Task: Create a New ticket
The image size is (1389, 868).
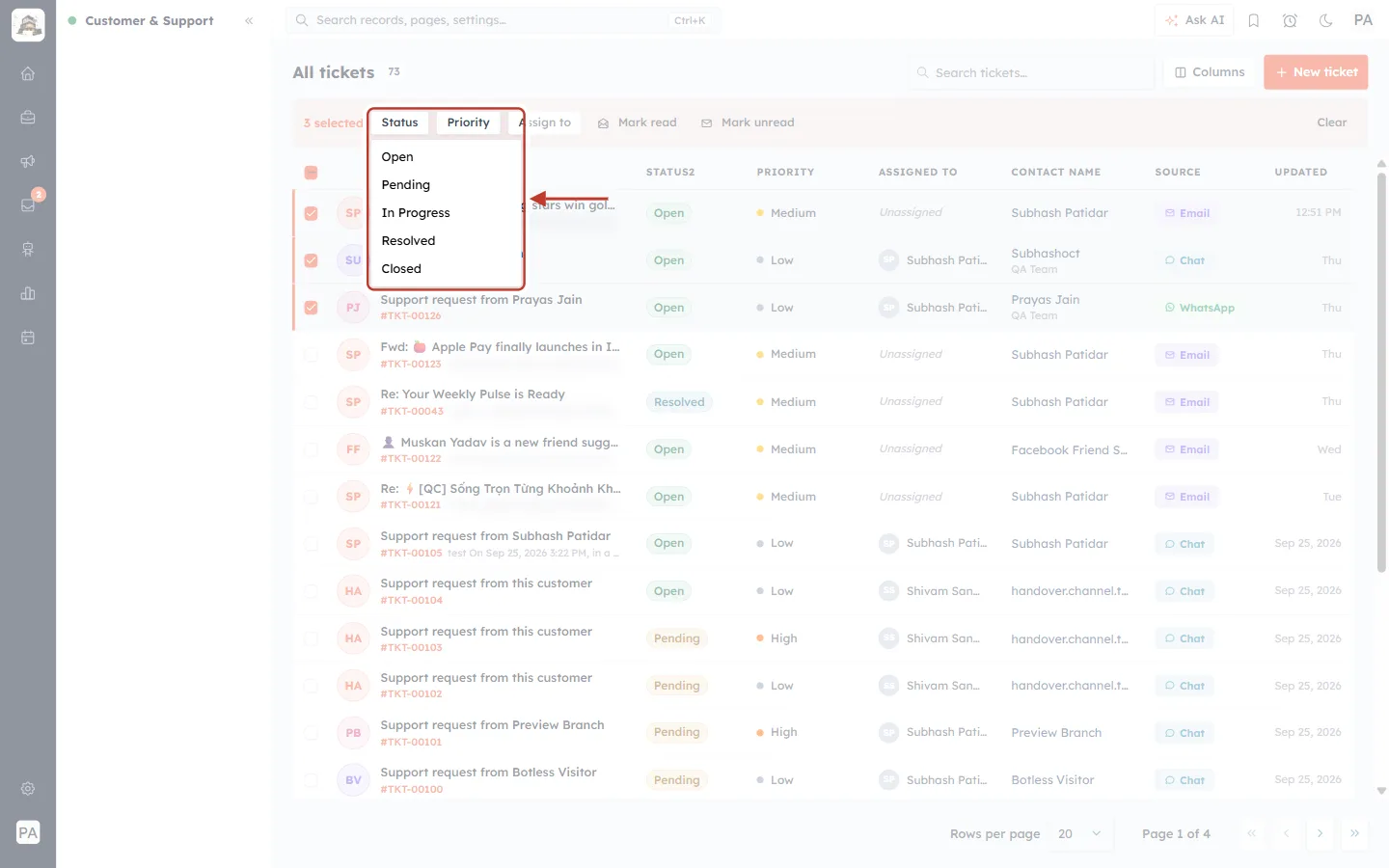Action: pyautogui.click(x=1316, y=72)
